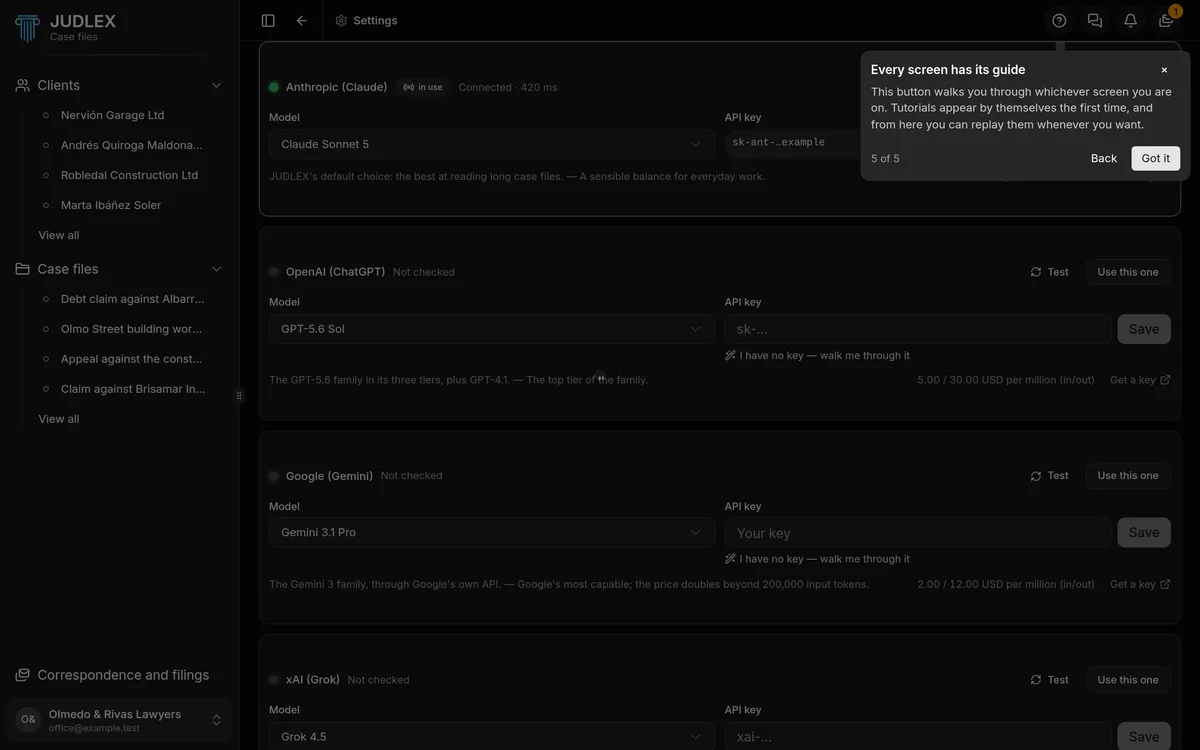Screen dimensions: 1200x750
Task: Click the Google Gemini status dot
Action: pos(274,476)
